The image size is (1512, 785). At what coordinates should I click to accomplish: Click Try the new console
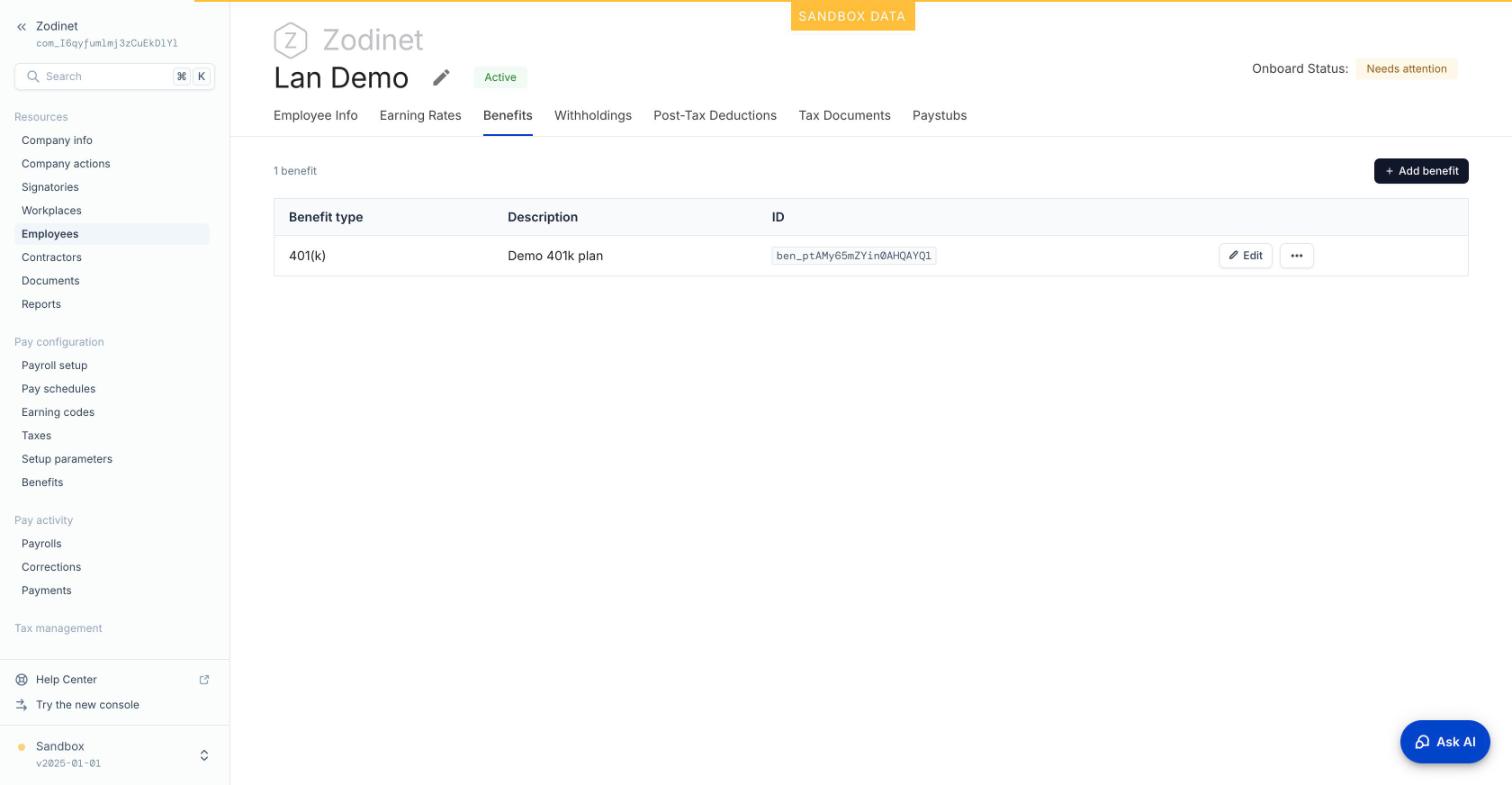point(88,705)
